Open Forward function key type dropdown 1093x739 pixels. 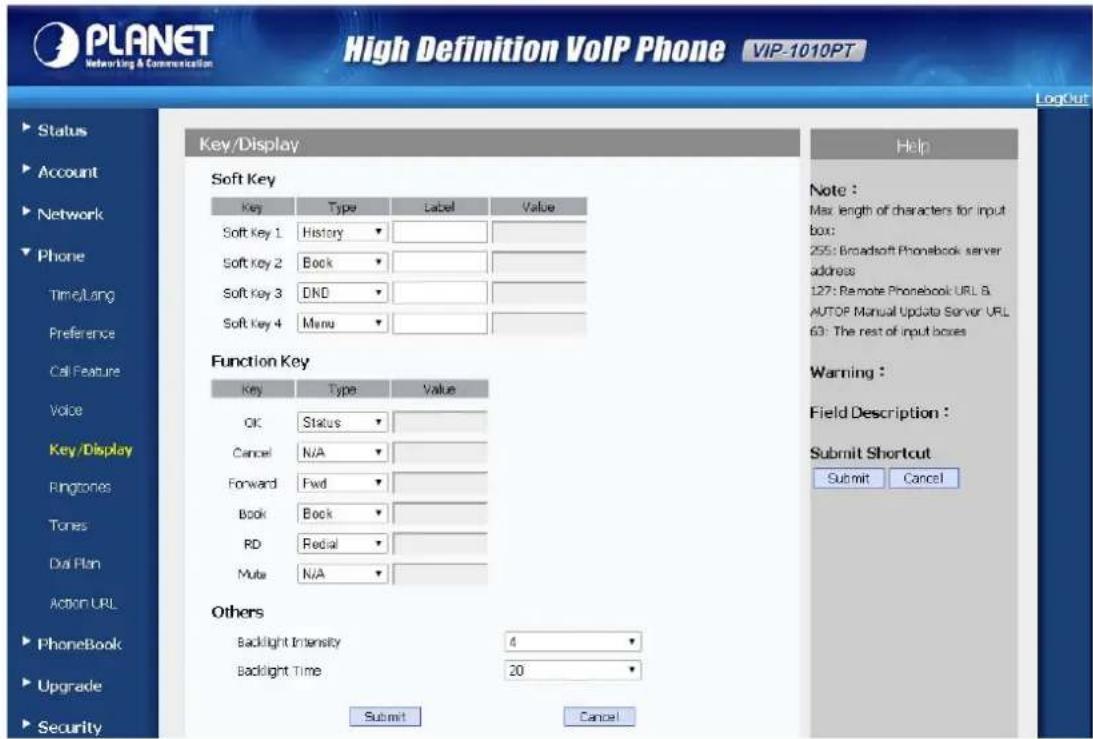click(342, 483)
